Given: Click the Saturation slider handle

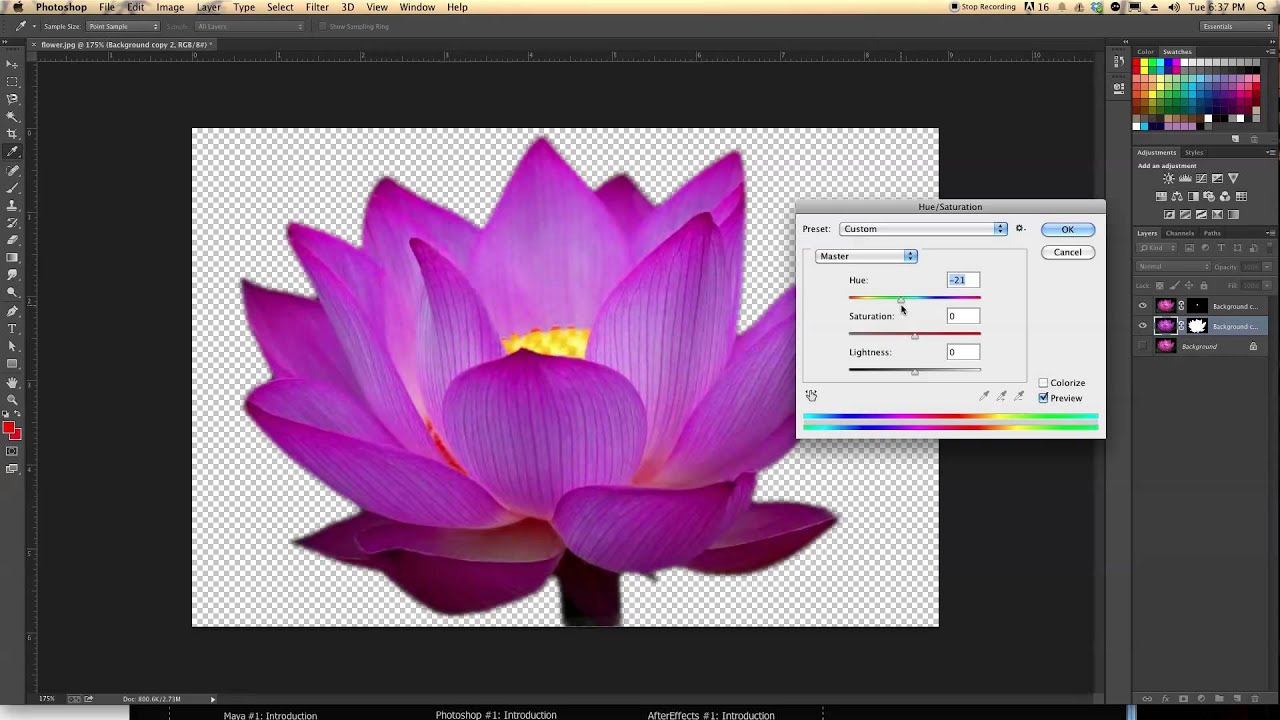Looking at the screenshot, I should tap(914, 336).
